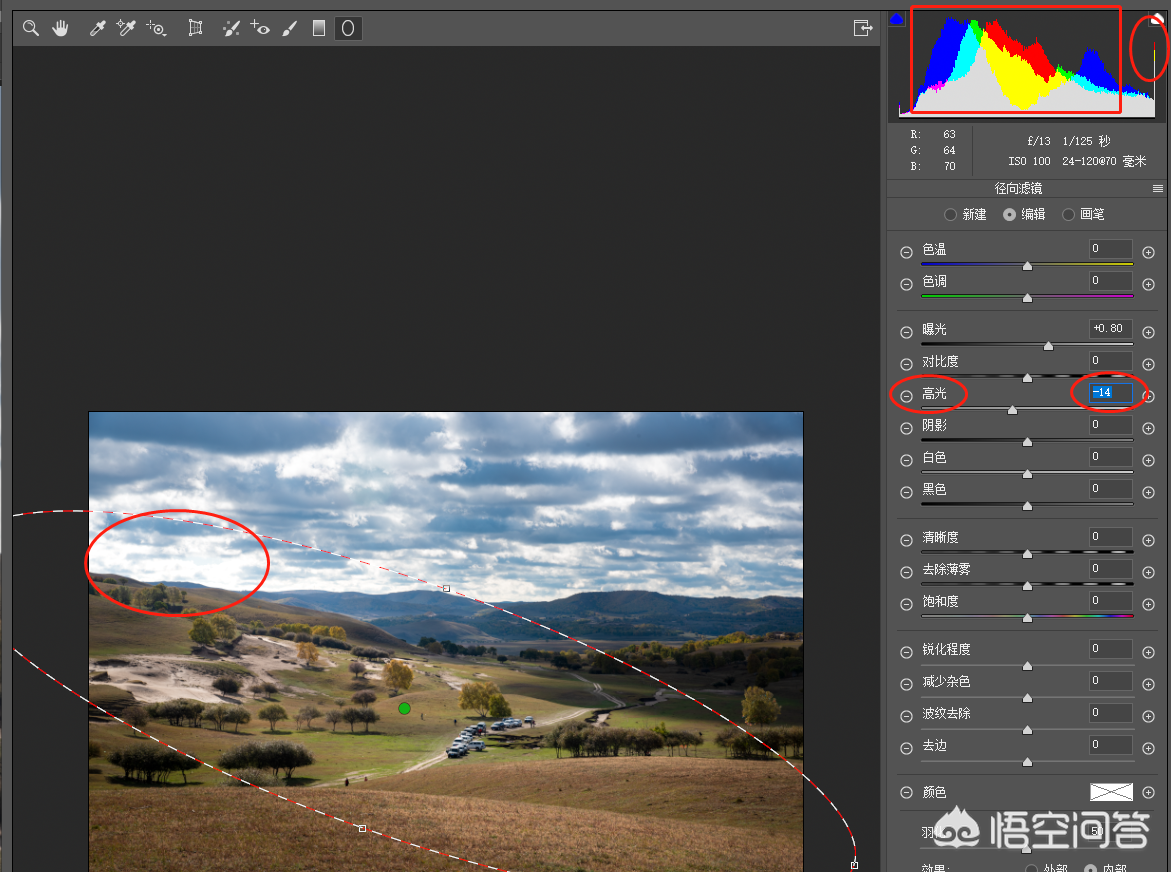Select the Red Eye Removal tool

click(x=260, y=28)
